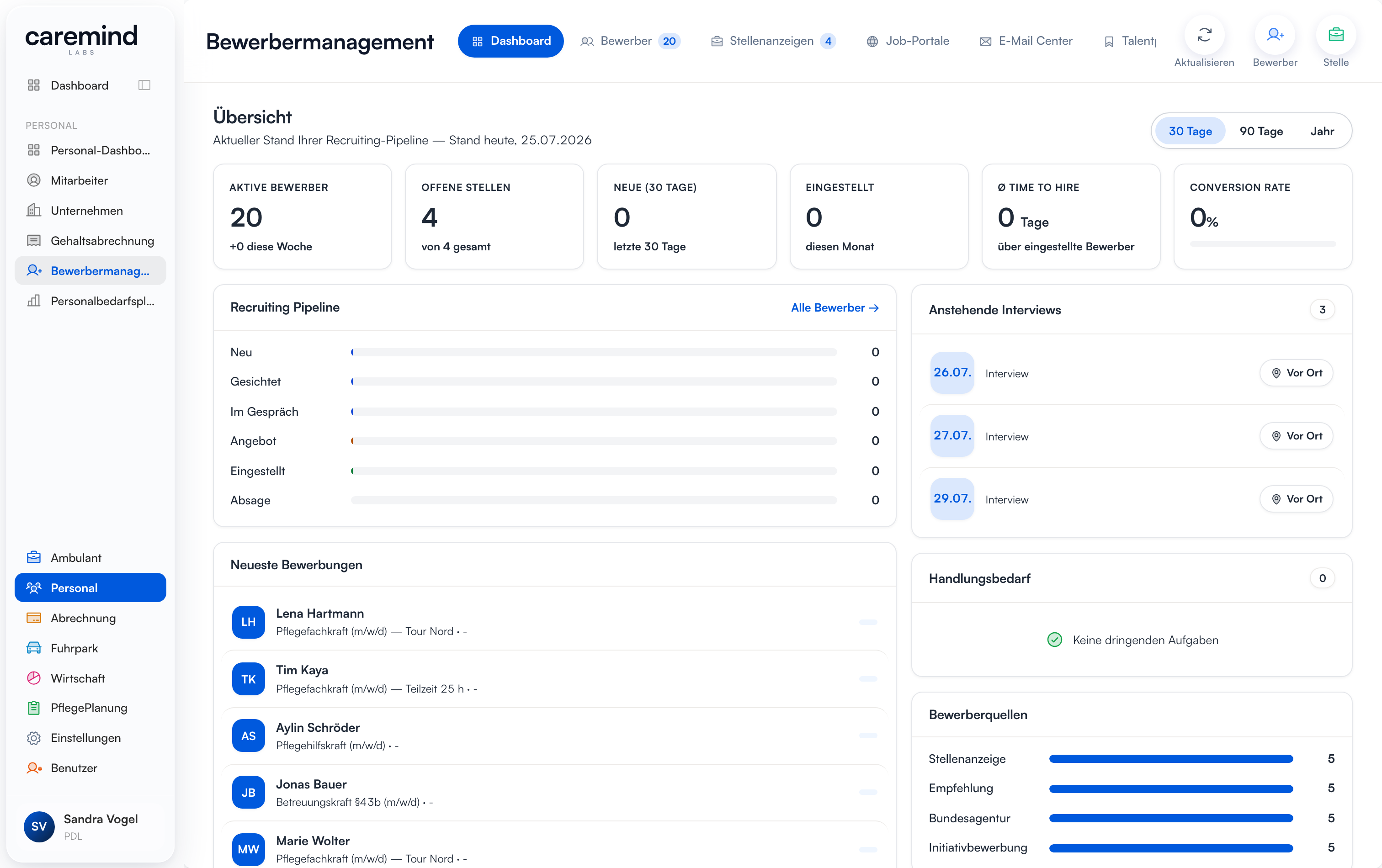
Task: Click the Aktualisieren refresh icon
Action: 1203,35
